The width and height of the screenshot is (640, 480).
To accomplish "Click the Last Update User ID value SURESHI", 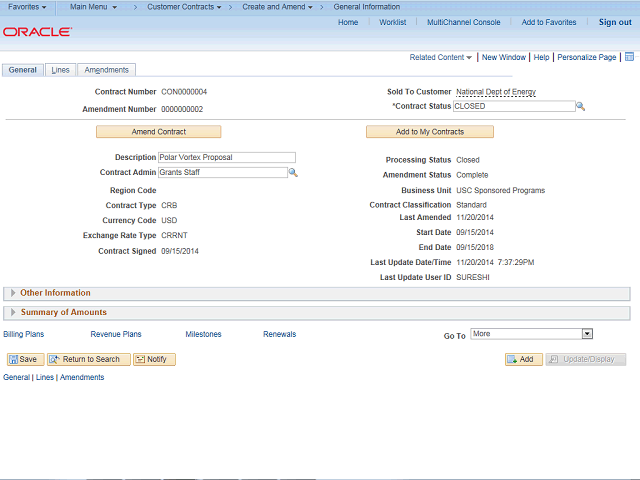I will [x=473, y=278].
